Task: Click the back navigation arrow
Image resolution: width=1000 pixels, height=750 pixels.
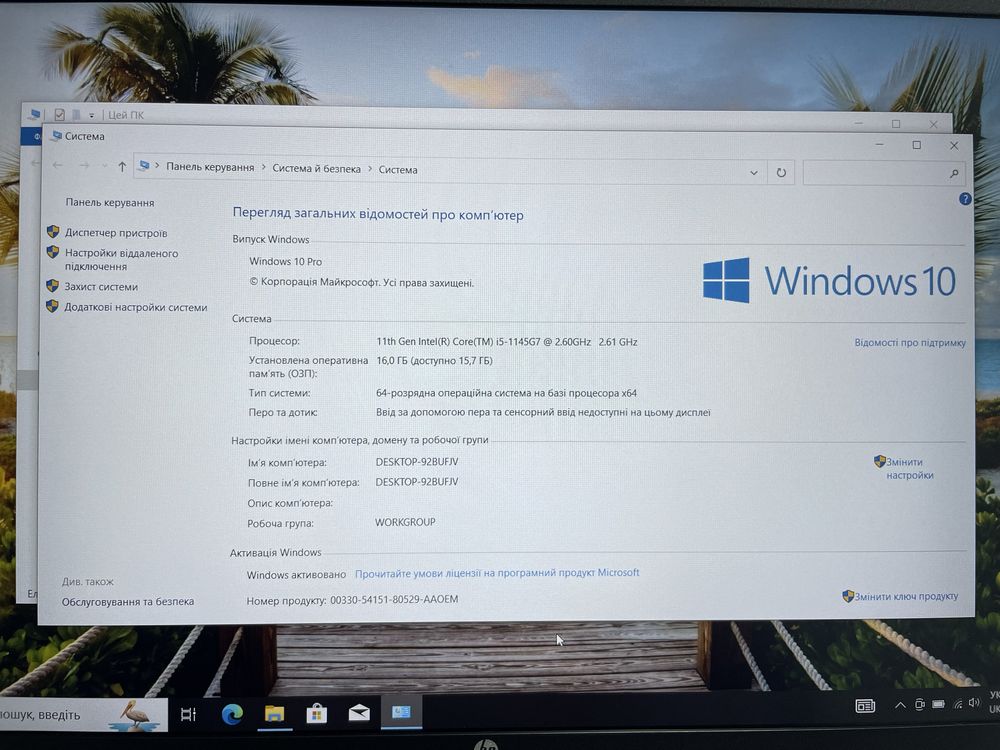Action: pyautogui.click(x=57, y=165)
